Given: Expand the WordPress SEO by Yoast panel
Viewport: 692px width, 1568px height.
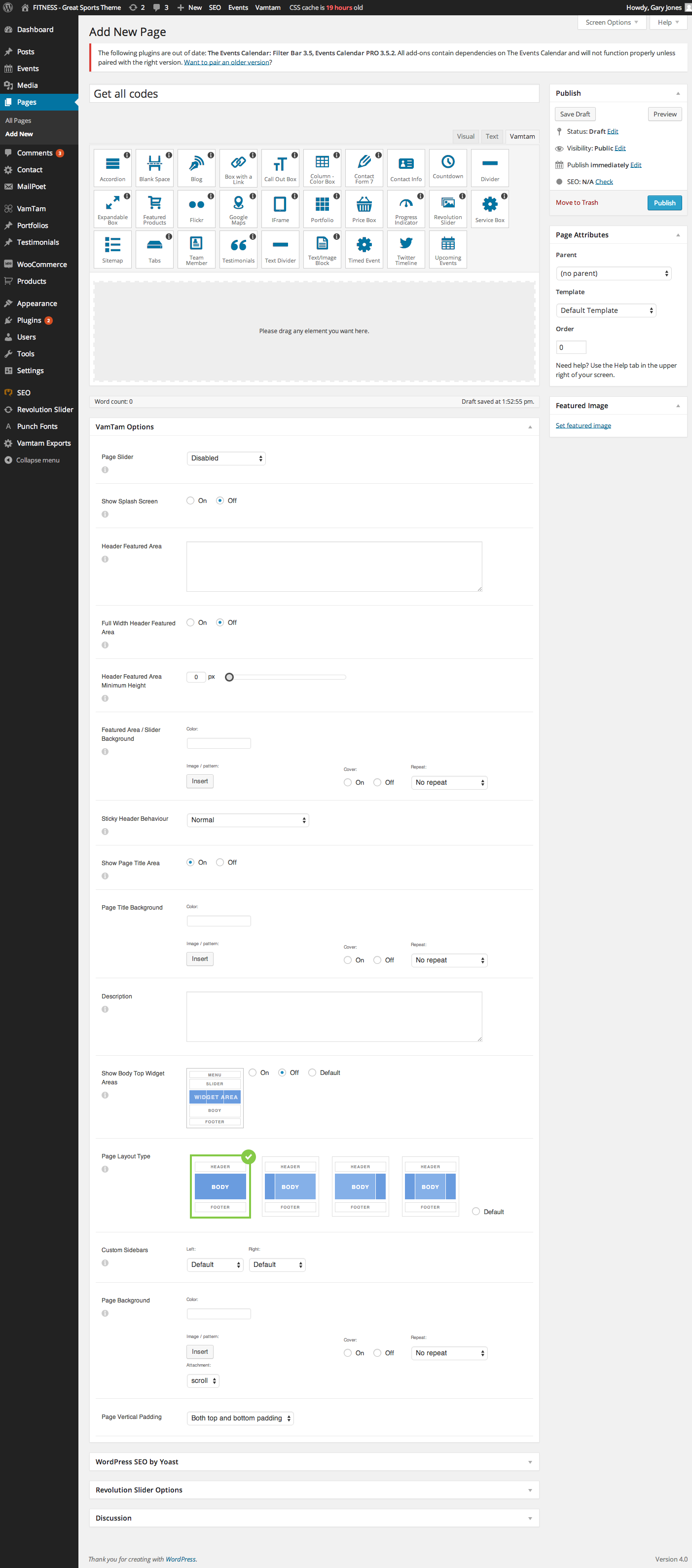Looking at the screenshot, I should pyautogui.click(x=314, y=1461).
